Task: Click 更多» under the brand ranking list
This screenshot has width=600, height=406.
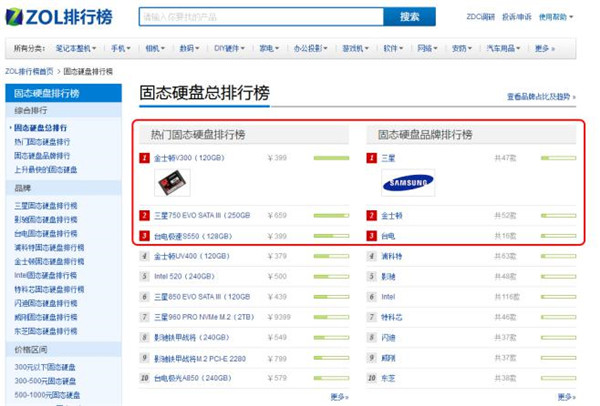Action: tap(567, 397)
